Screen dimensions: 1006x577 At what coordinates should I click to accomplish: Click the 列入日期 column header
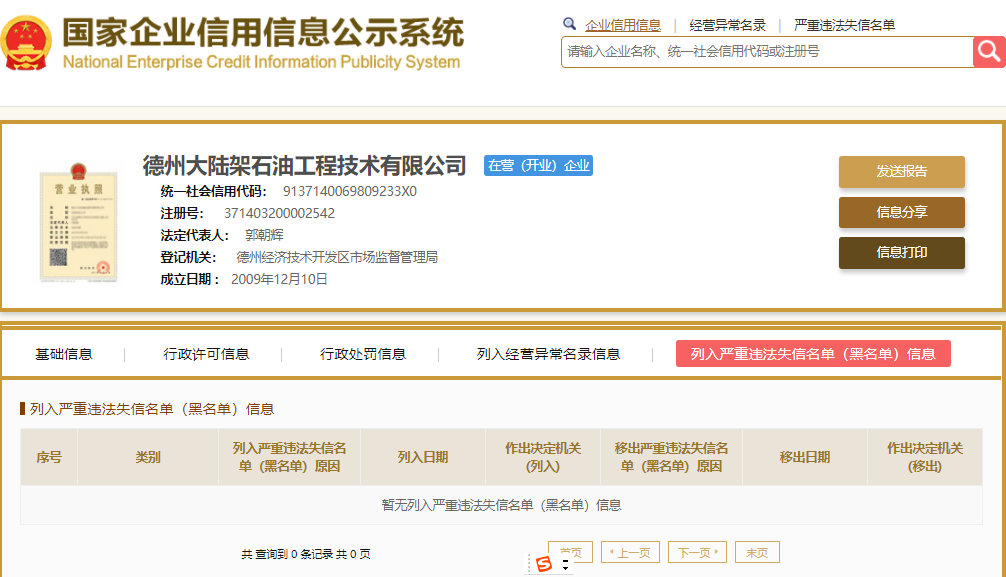pos(423,457)
